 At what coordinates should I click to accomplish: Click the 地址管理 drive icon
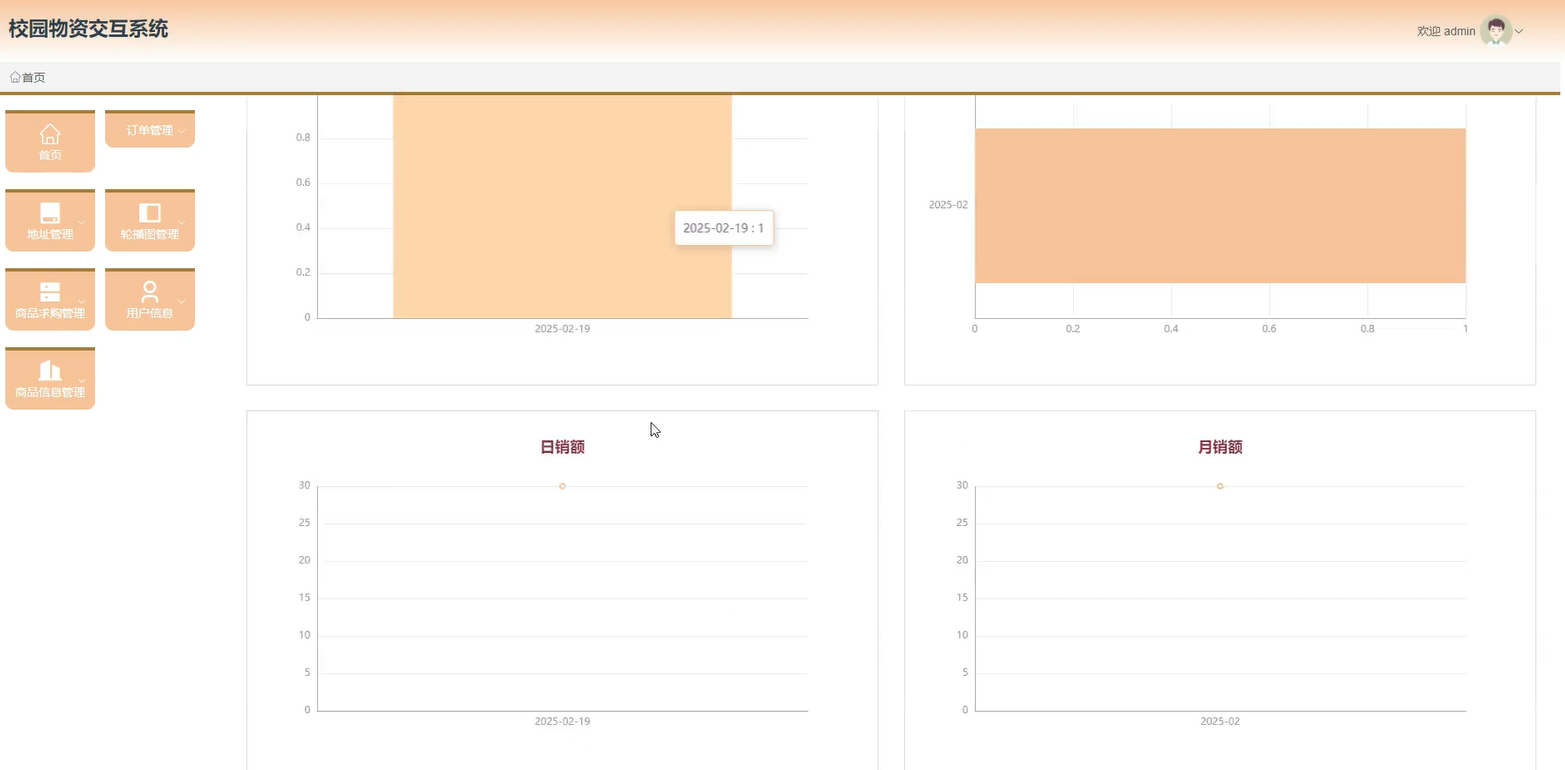[50, 213]
